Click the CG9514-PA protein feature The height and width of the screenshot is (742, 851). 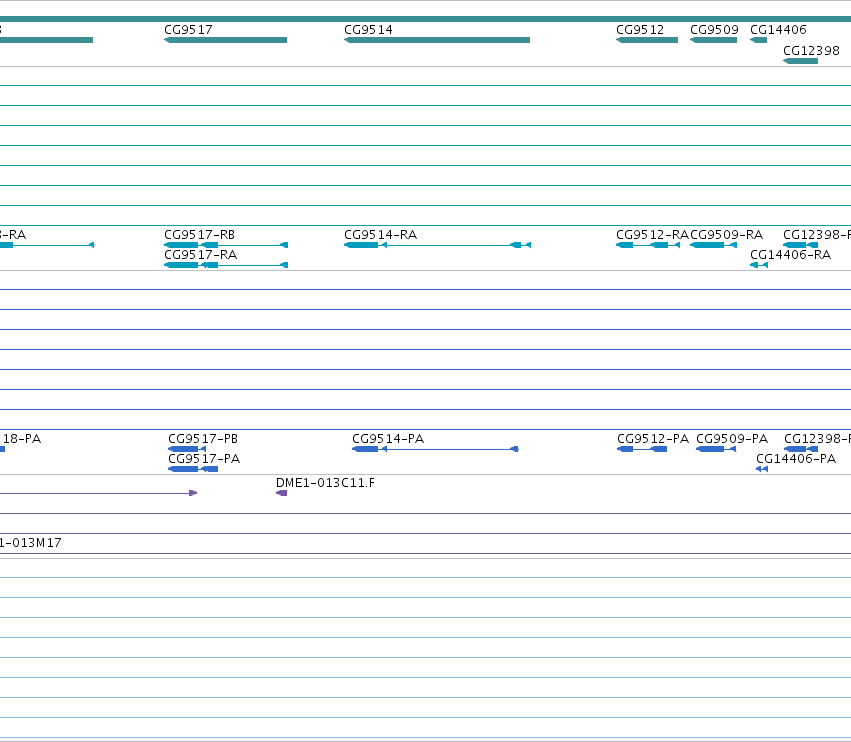435,449
